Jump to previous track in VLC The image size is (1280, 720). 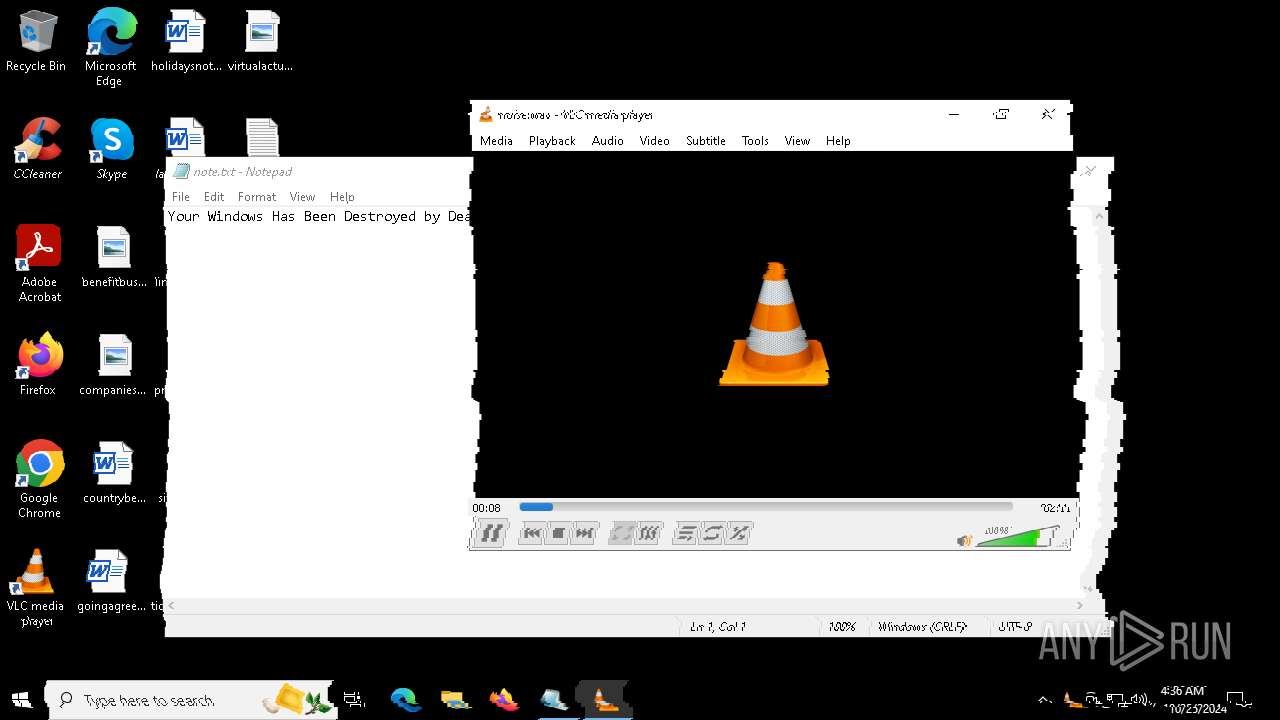532,533
